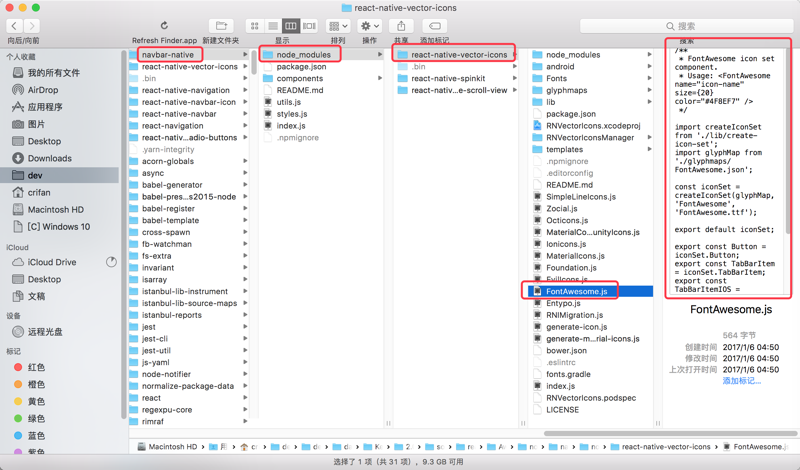Select package.json in the second column
The height and width of the screenshot is (470, 800).
(x=301, y=66)
